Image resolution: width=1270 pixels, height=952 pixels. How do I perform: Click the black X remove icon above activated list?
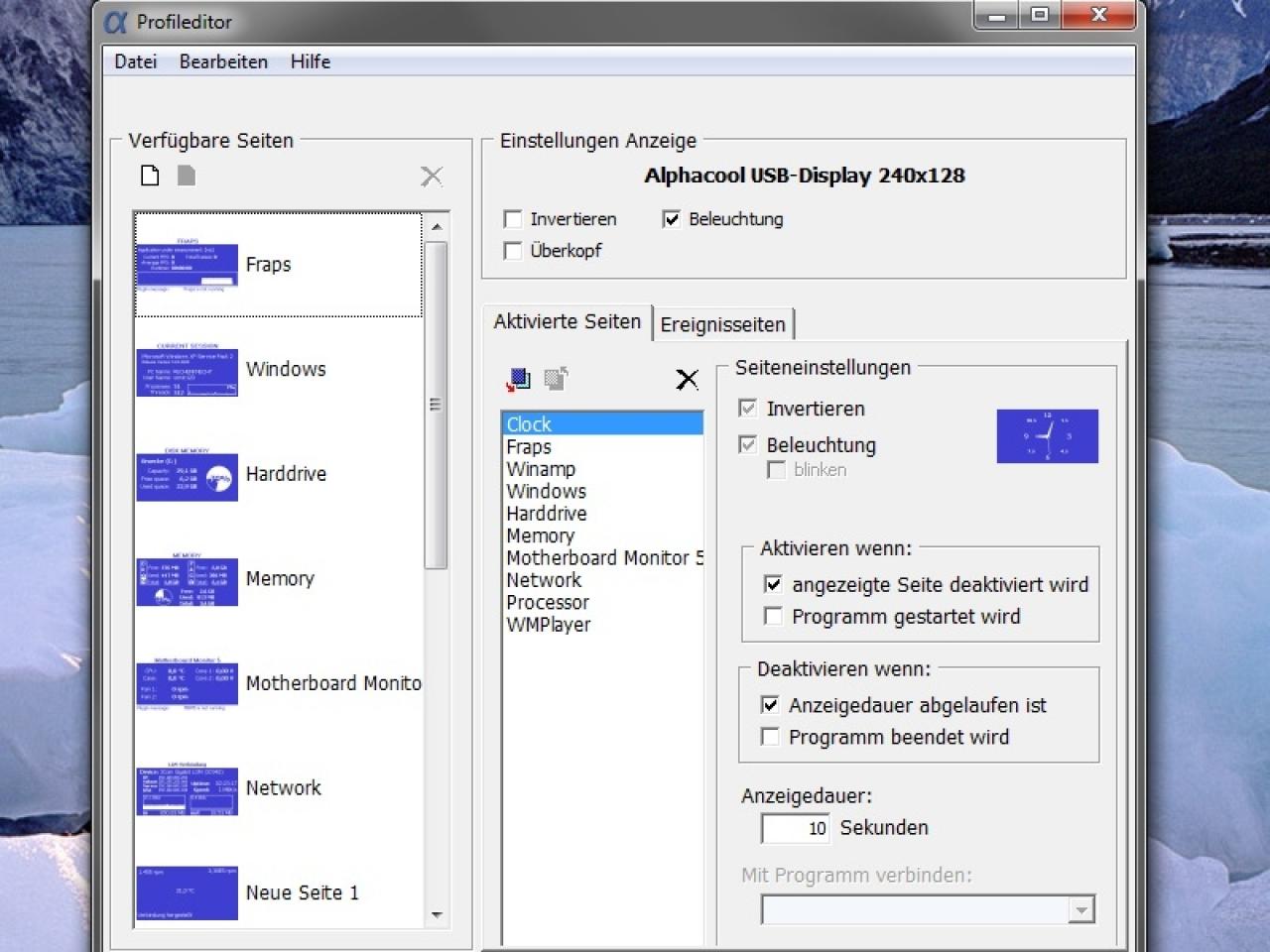coord(687,379)
